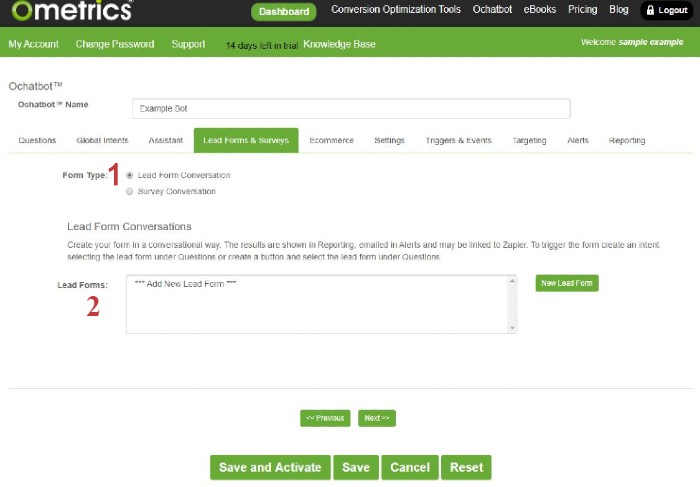
Task: Select Survey Conversation radio button
Action: pos(129,191)
